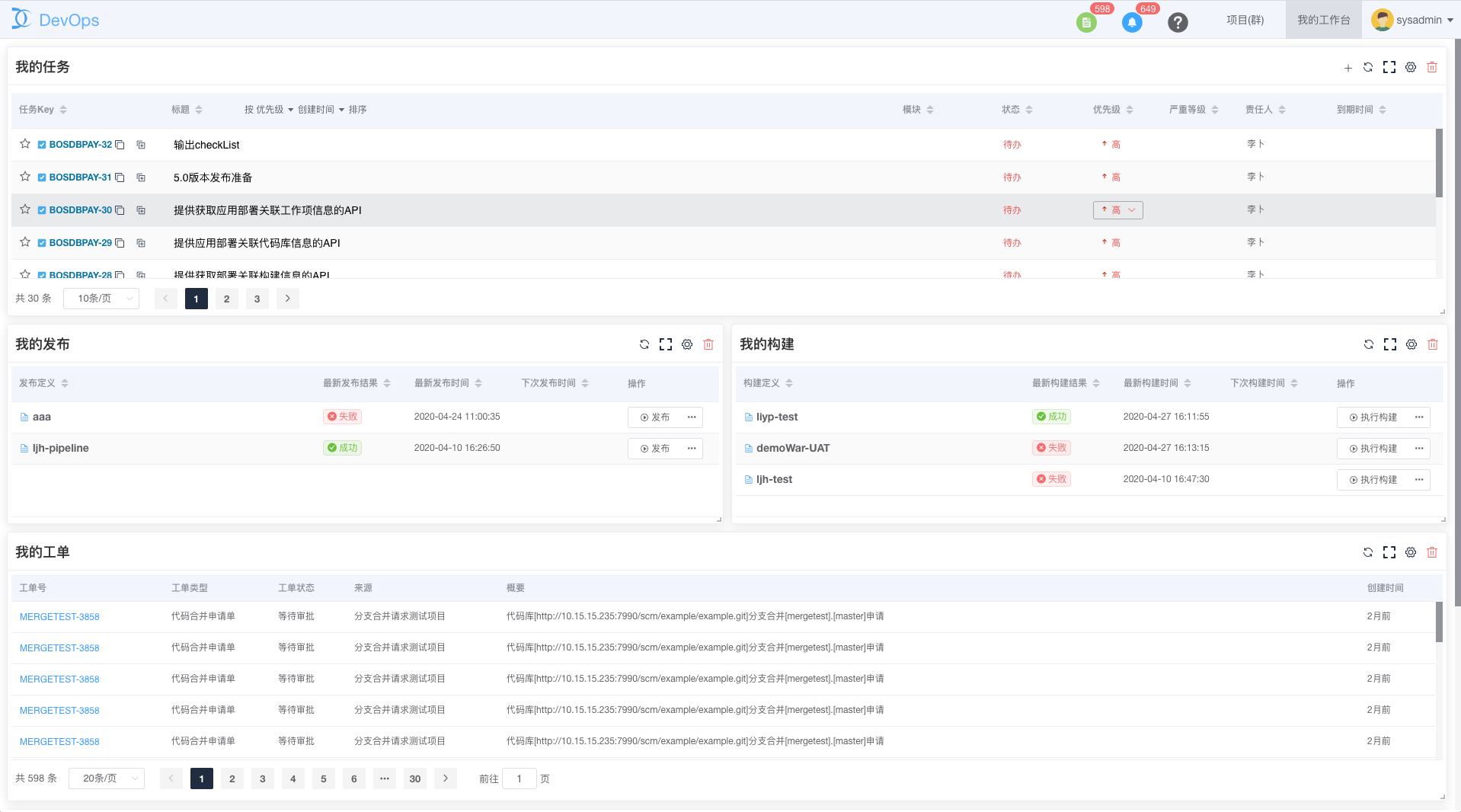The image size is (1461, 812).
Task: Open 我的任务 panel settings gear
Action: [1411, 67]
